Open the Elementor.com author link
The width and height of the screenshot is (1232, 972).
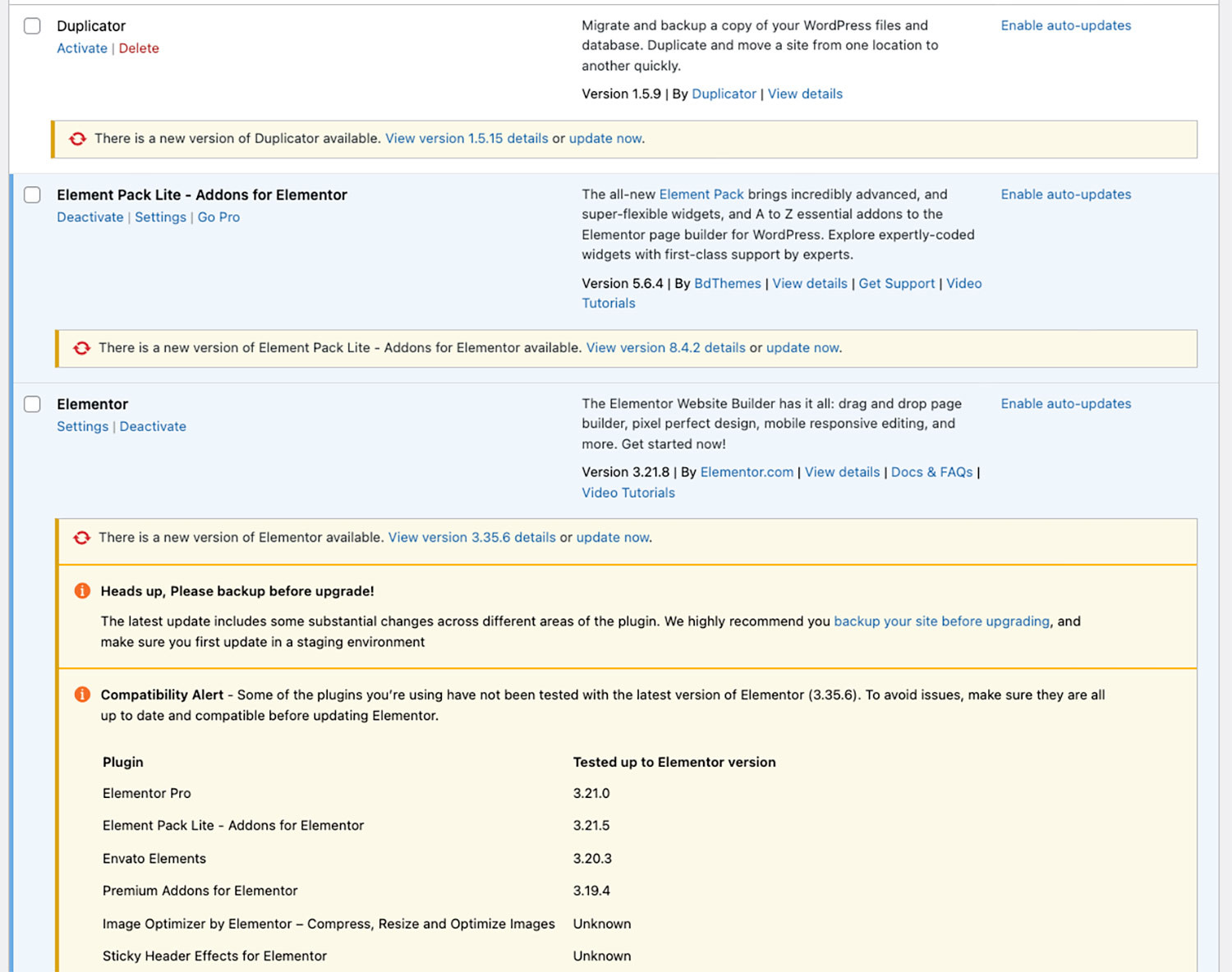coord(747,472)
